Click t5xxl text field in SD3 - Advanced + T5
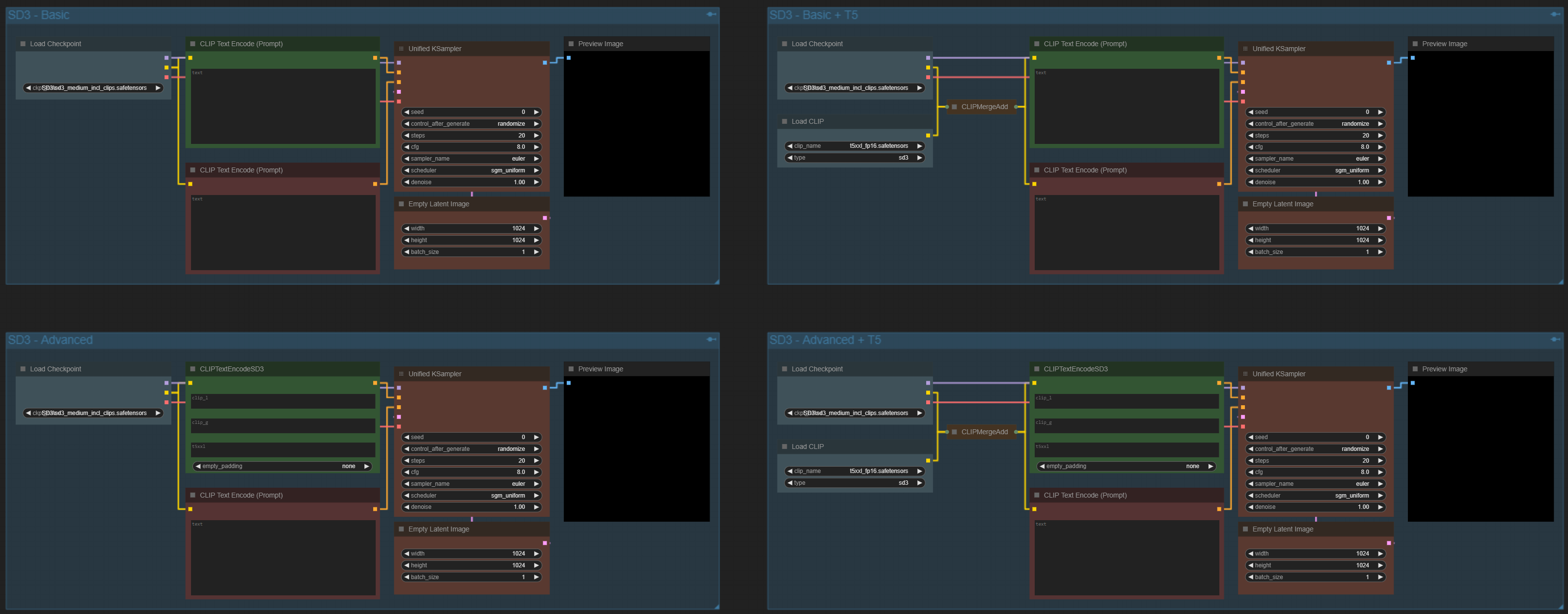This screenshot has width=1568, height=614. pyautogui.click(x=1127, y=450)
